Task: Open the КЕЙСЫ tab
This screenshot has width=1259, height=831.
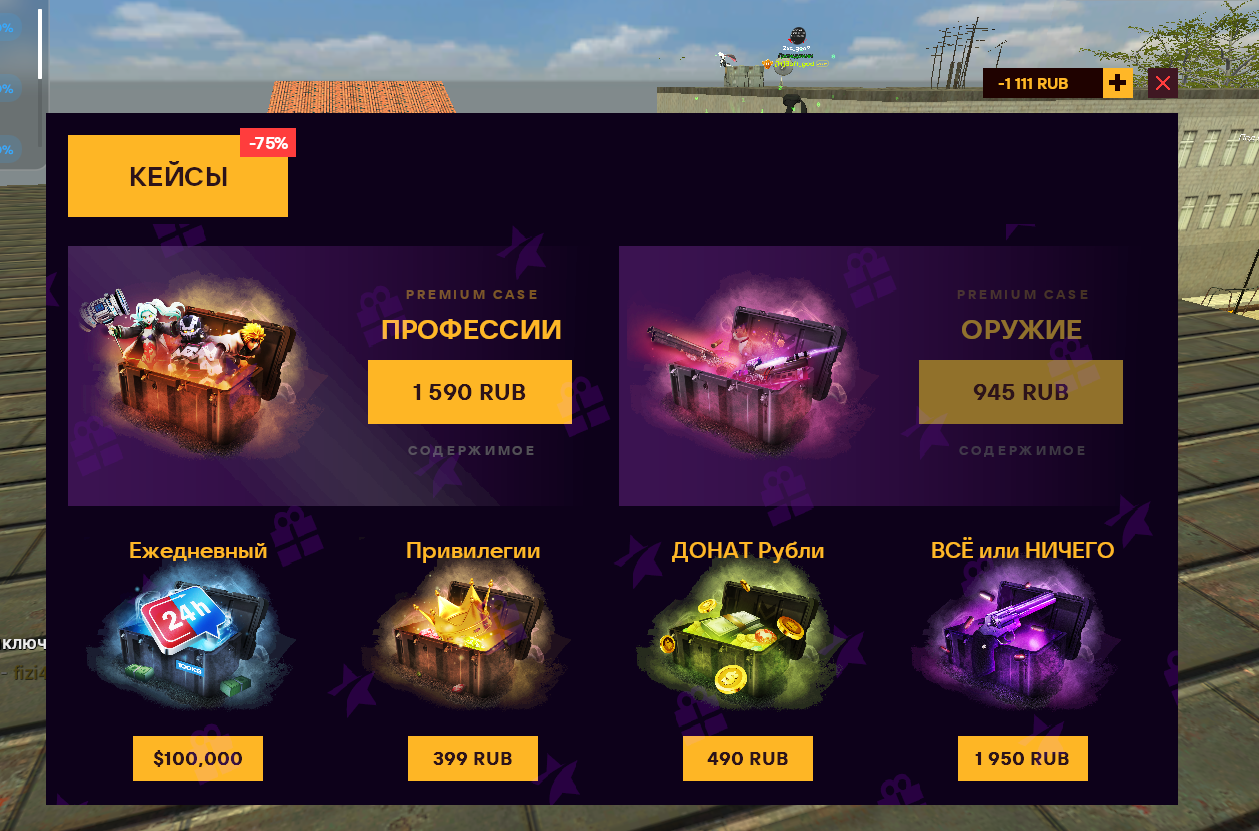Action: point(178,176)
